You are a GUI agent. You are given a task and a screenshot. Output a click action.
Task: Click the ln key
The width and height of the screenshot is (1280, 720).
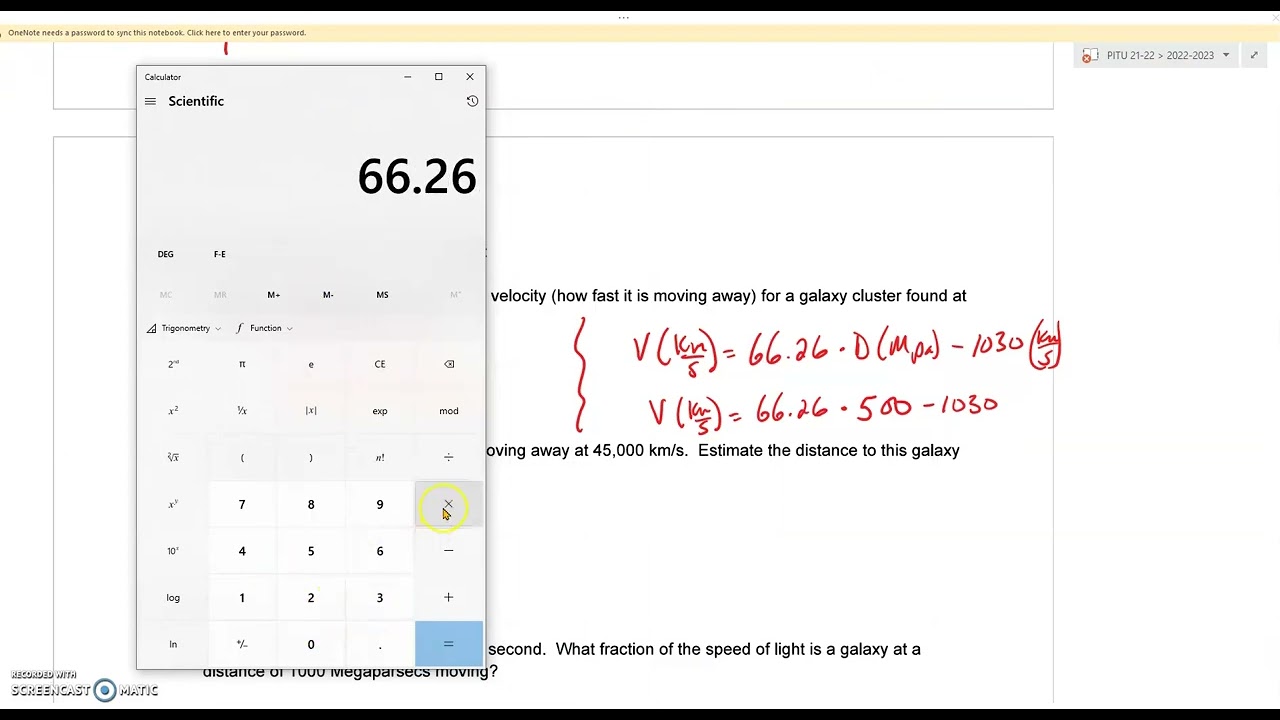click(173, 644)
